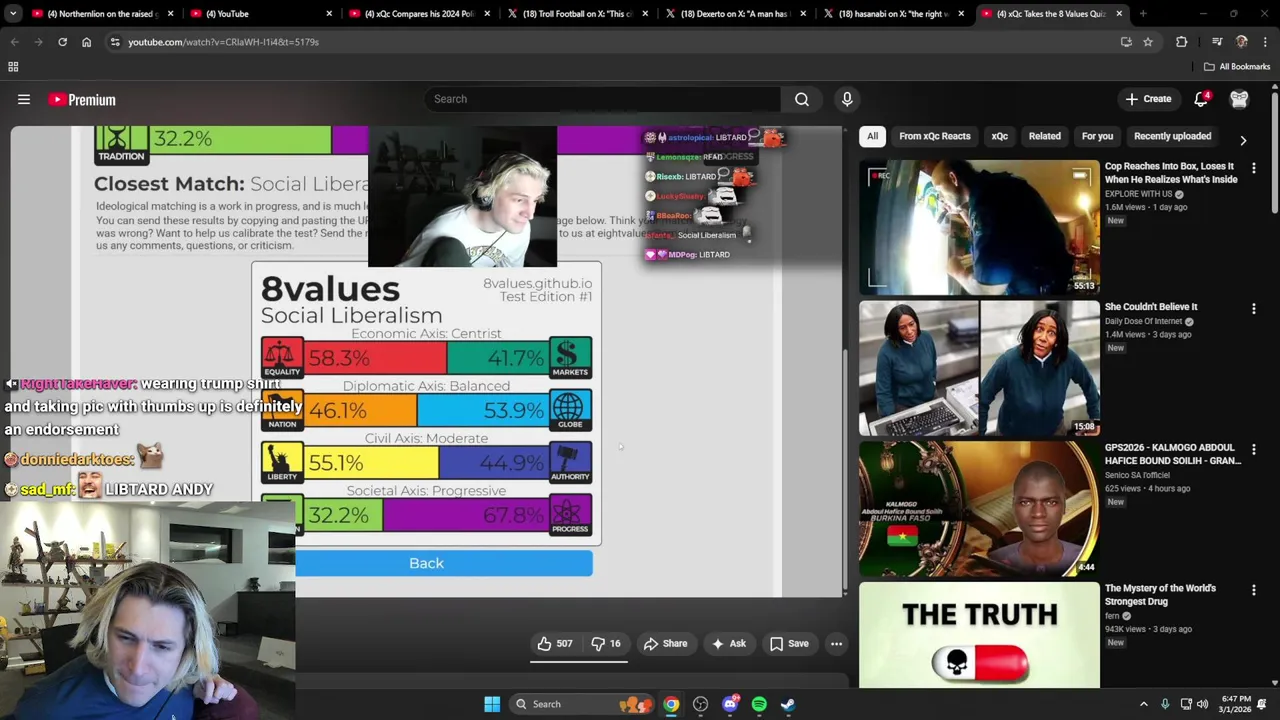The height and width of the screenshot is (720, 1280).
Task: Open the Daily Dose Of Internet channel
Action: coord(1143,321)
